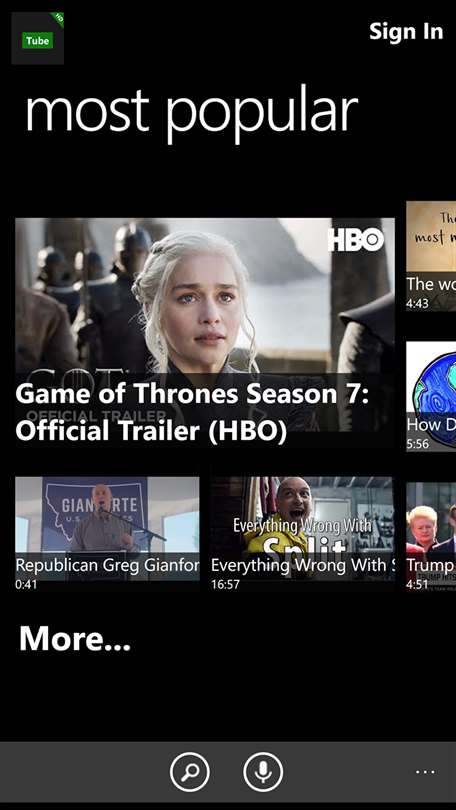Open Everything Wrong With Split video
The height and width of the screenshot is (810, 456).
[x=302, y=533]
